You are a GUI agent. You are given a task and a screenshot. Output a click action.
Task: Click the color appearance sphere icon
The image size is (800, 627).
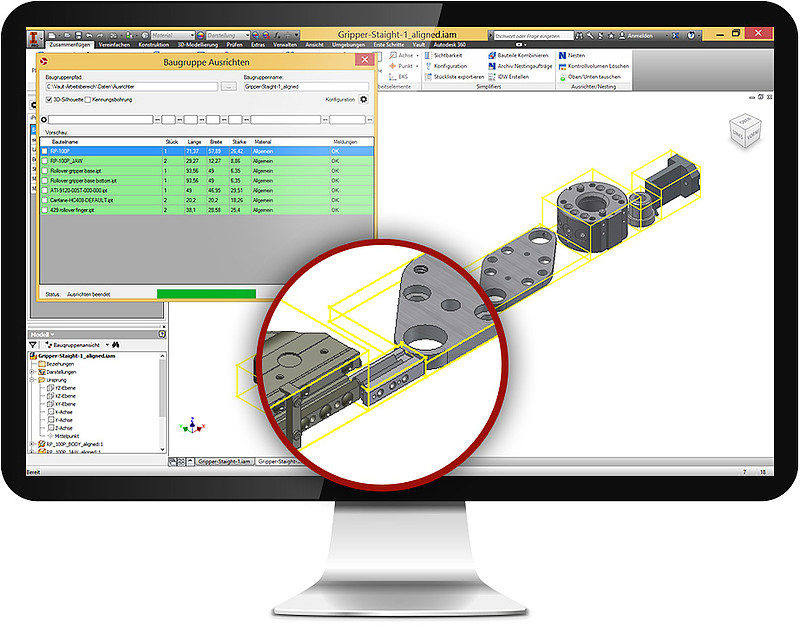[201, 35]
